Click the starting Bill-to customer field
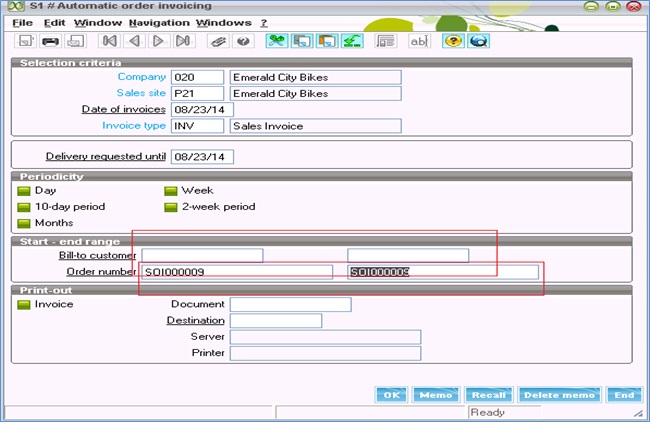 click(202, 256)
